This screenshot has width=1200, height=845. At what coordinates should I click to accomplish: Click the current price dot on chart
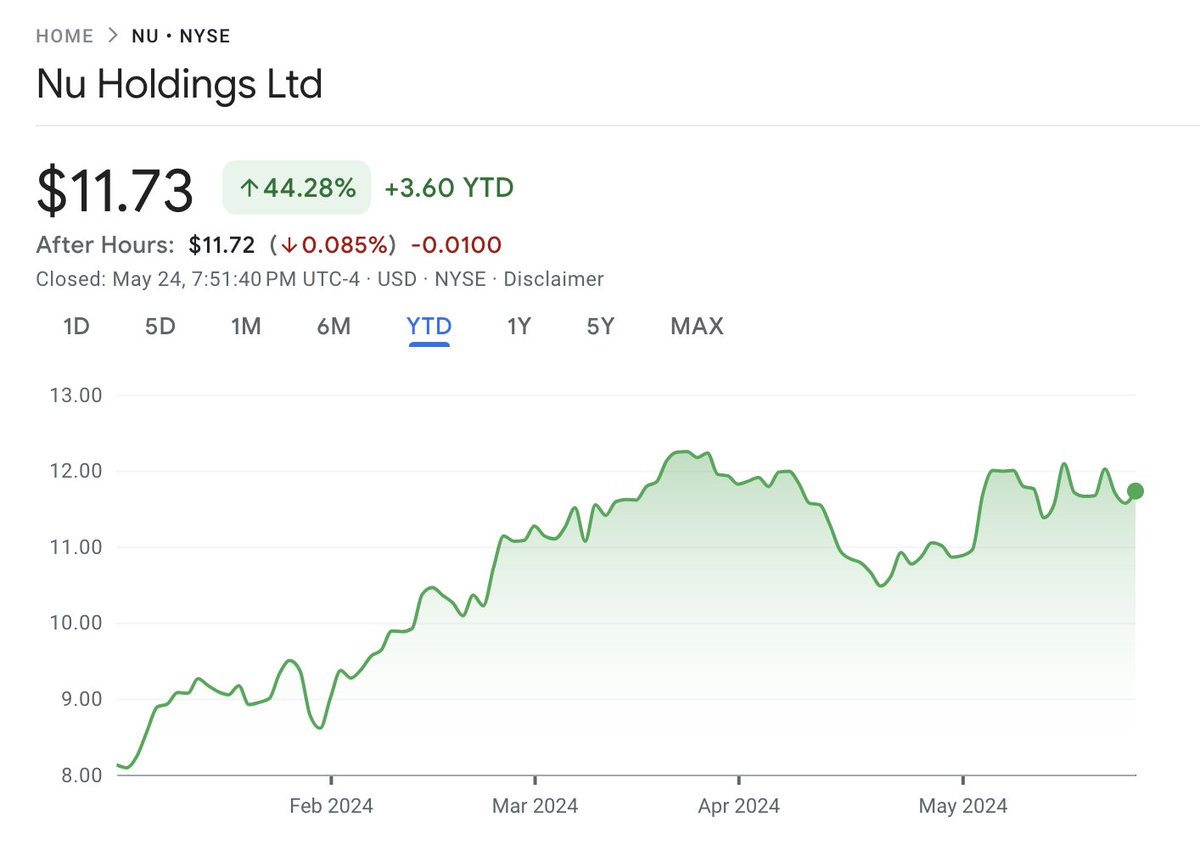[1135, 491]
